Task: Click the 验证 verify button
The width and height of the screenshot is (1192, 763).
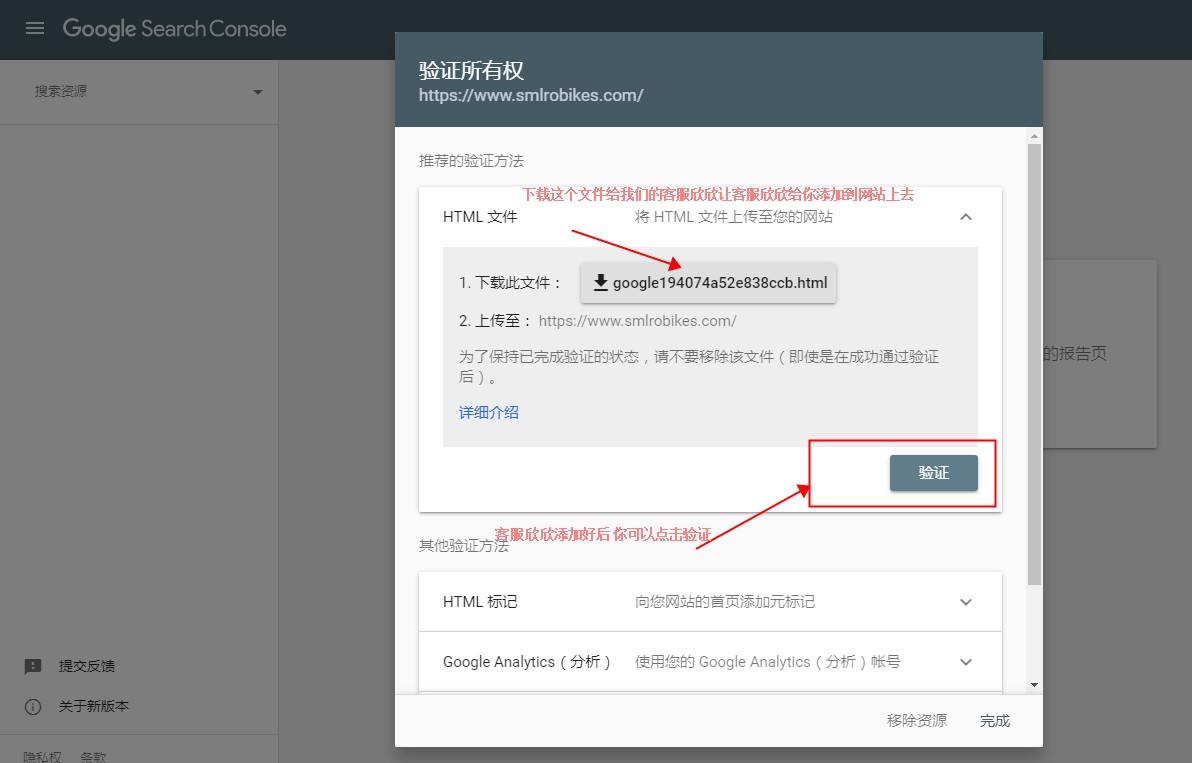Action: [x=933, y=473]
